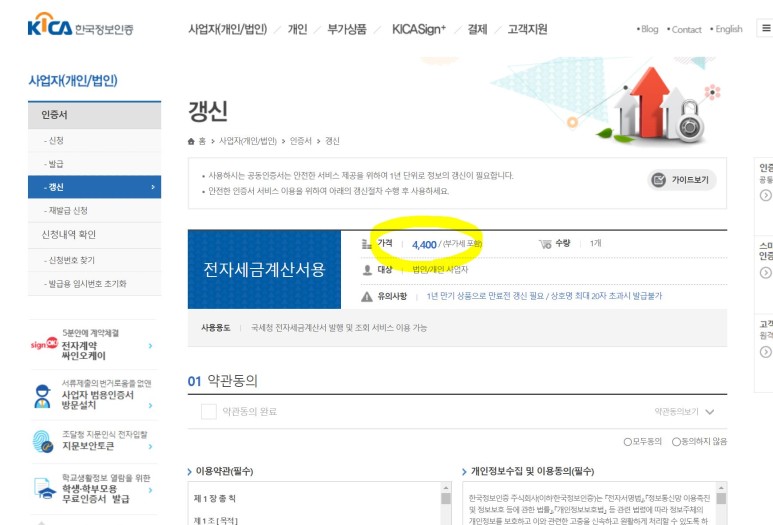Image resolution: width=773 pixels, height=525 pixels.
Task: Click the 전자세금계산서용 blue banner
Action: (x=264, y=270)
